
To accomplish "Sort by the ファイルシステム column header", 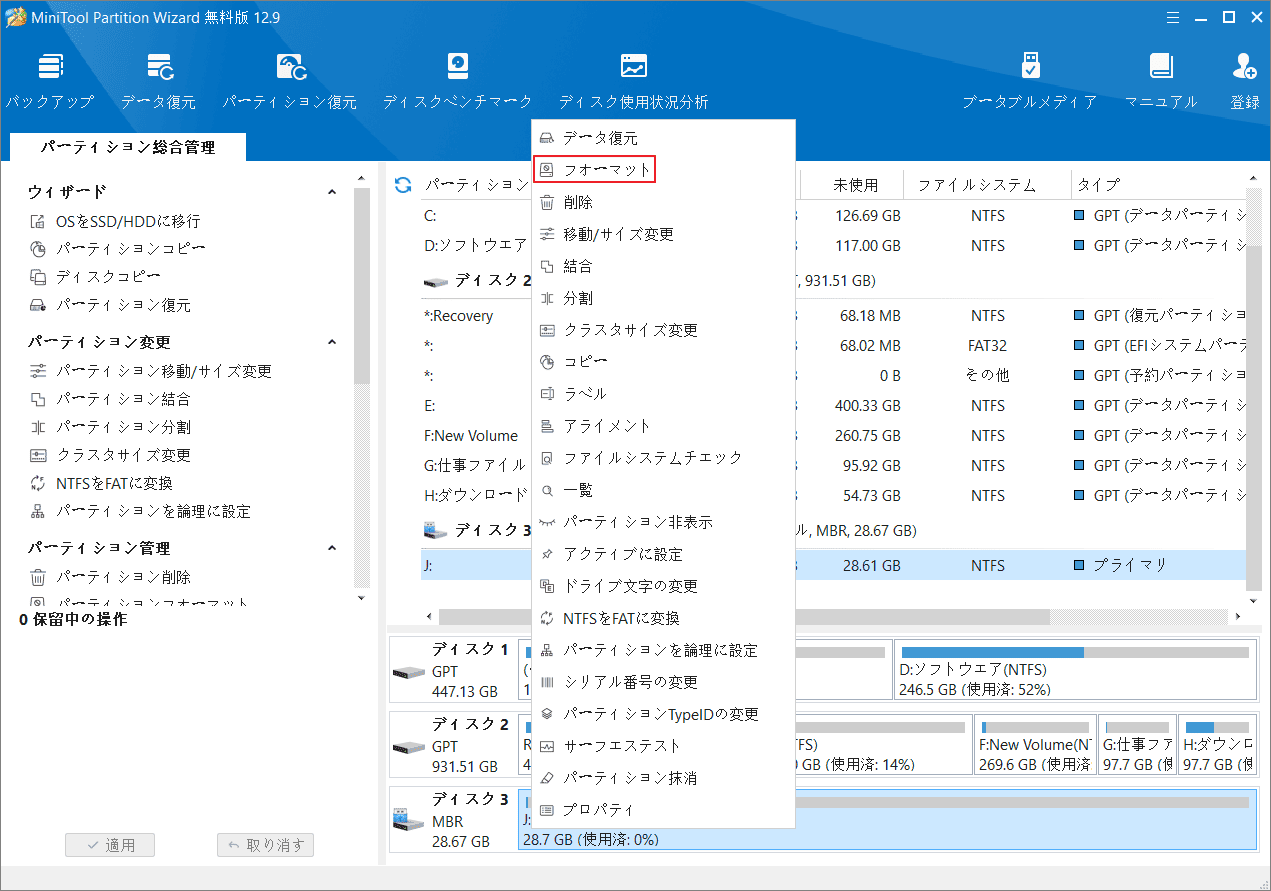I will click(x=977, y=185).
